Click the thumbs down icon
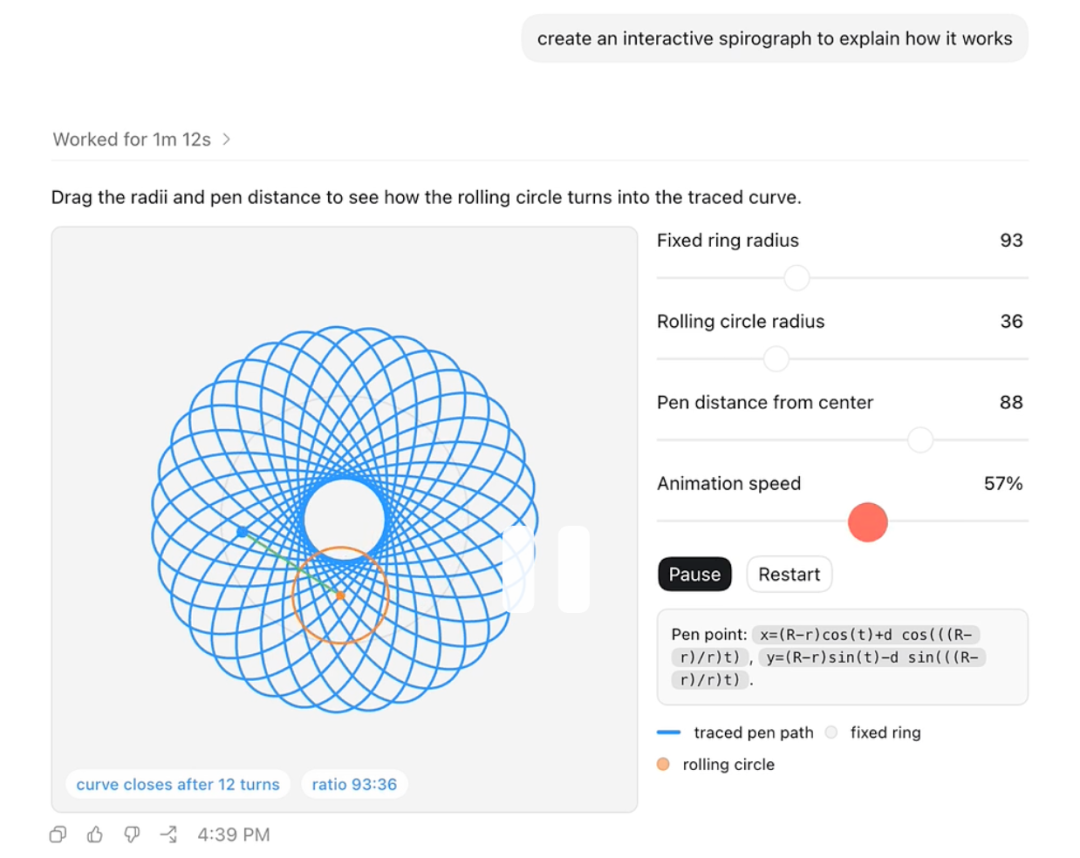Screen dimensions: 1080x858 point(132,835)
